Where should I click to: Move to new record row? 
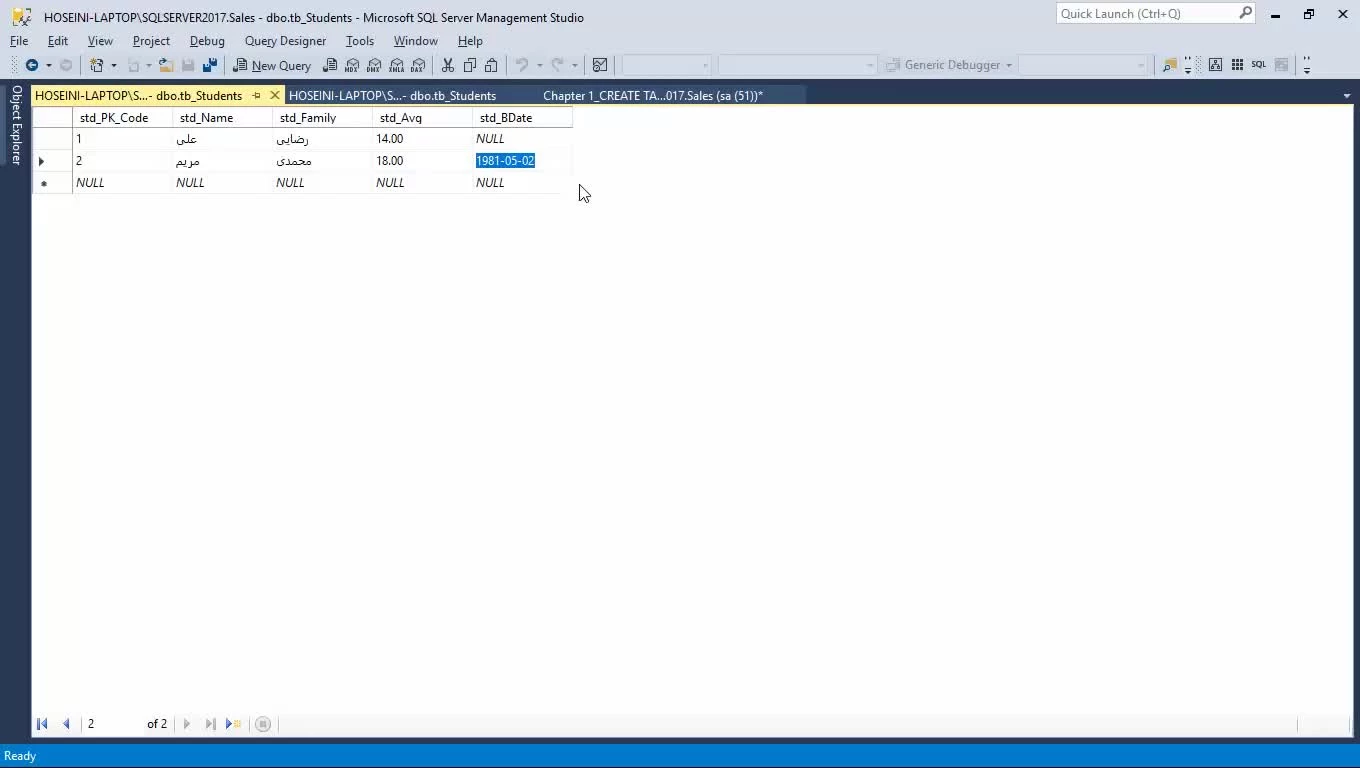233,724
